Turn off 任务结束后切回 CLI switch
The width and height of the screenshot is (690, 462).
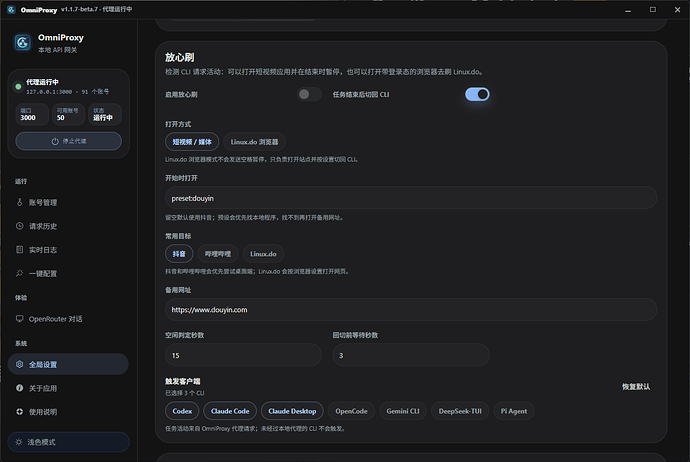tap(477, 94)
